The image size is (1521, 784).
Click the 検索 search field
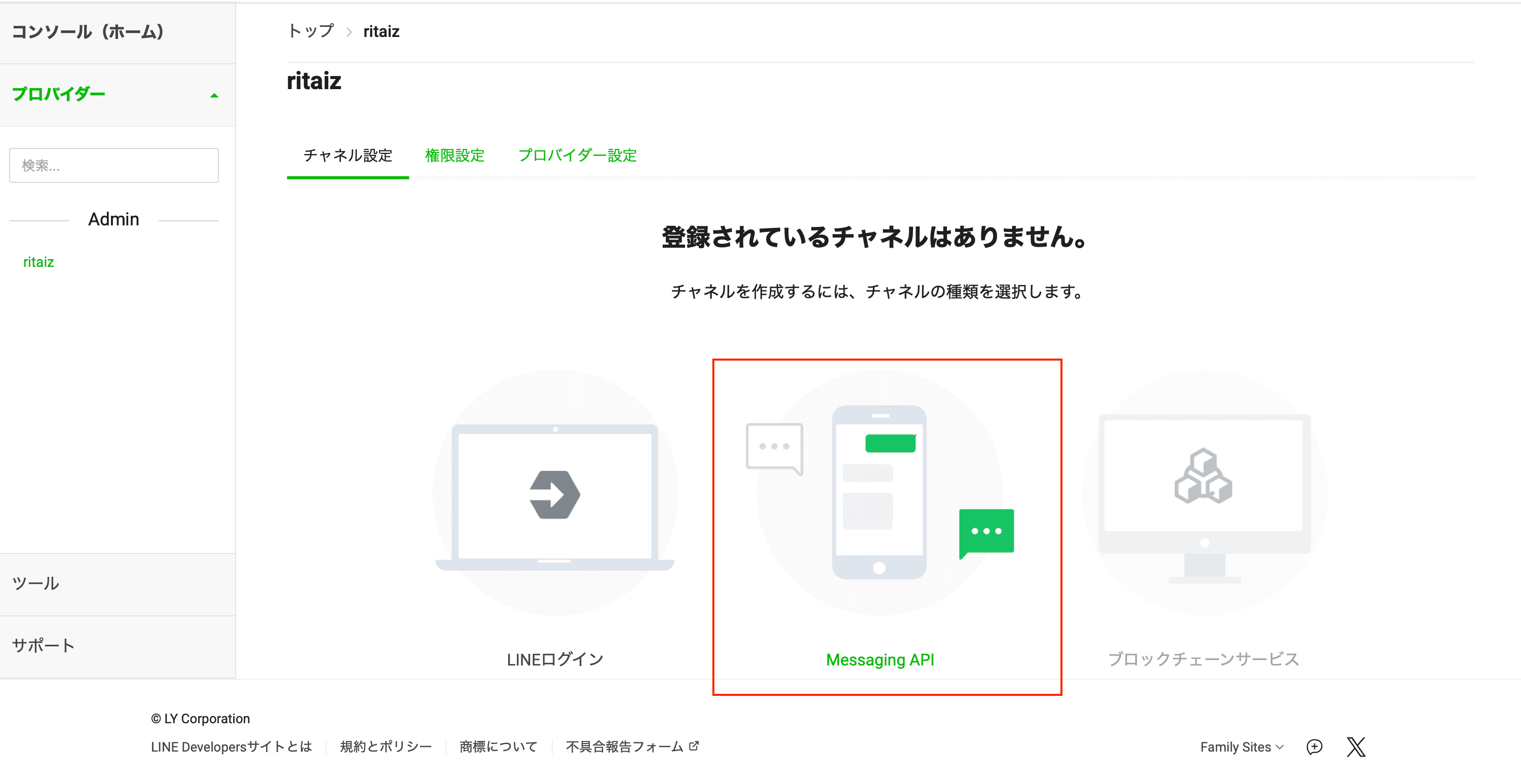pyautogui.click(x=113, y=165)
